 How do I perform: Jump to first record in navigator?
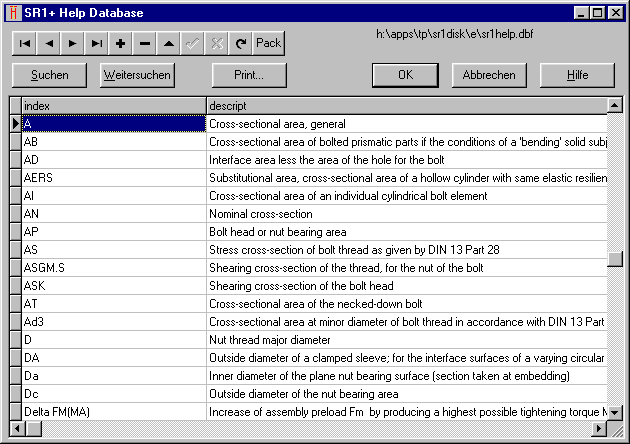tap(25, 43)
